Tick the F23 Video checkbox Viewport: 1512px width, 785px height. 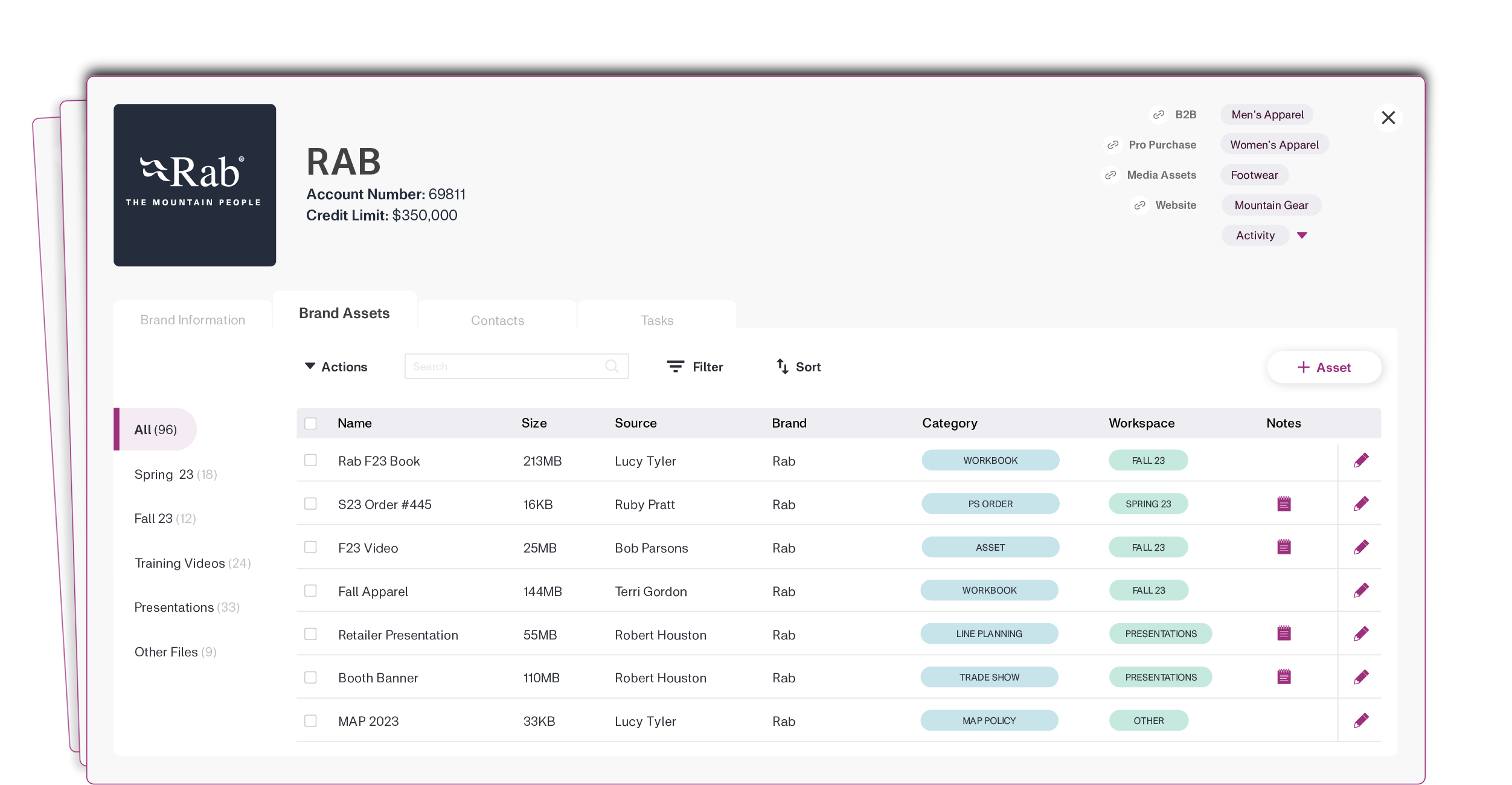tap(310, 547)
